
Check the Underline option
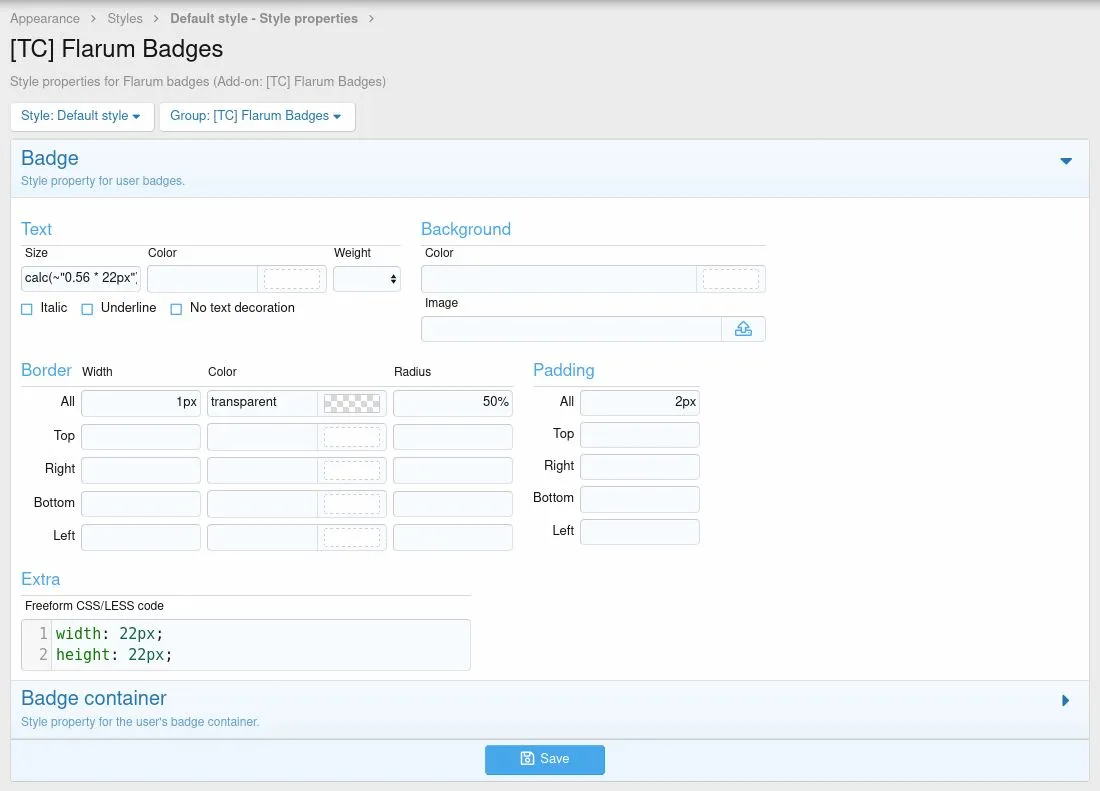pos(87,309)
